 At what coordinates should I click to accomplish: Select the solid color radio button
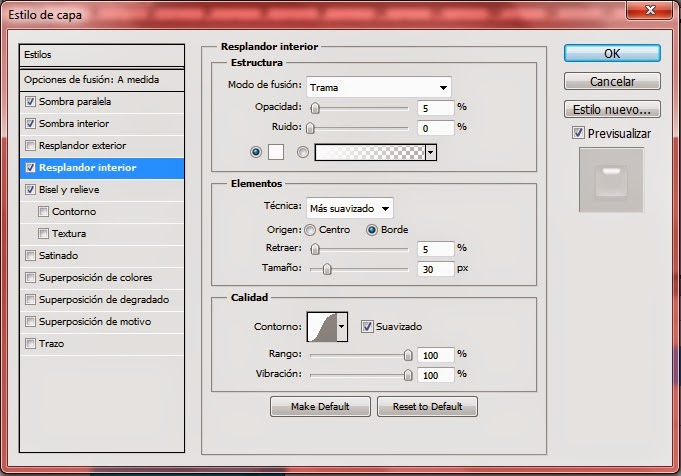point(256,152)
